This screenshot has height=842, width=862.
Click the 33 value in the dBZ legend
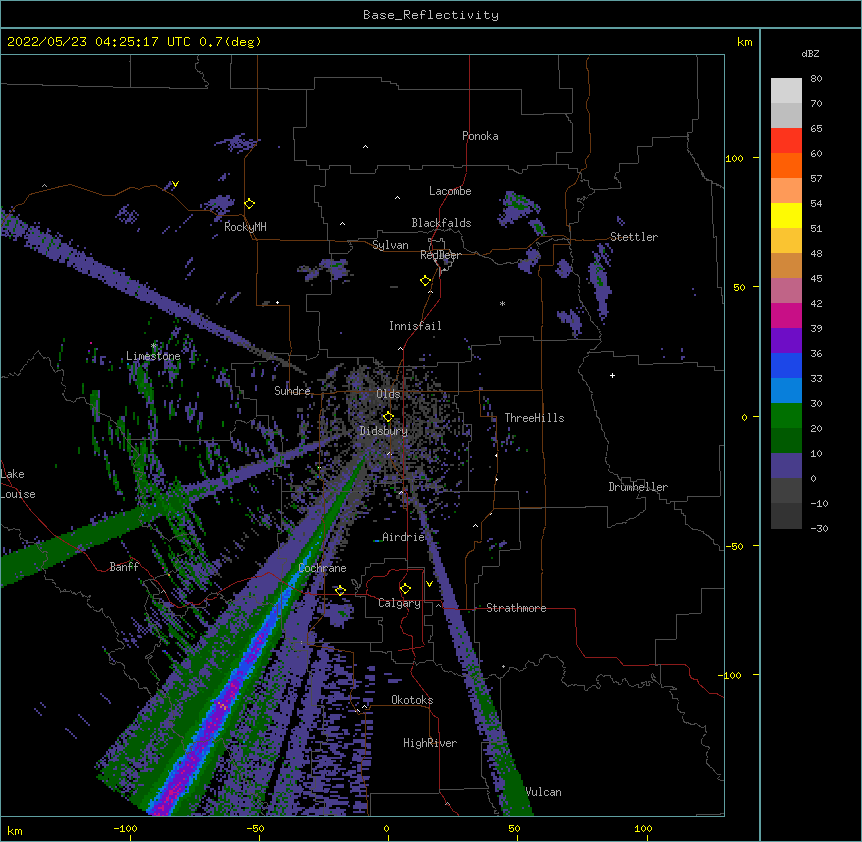click(x=816, y=378)
